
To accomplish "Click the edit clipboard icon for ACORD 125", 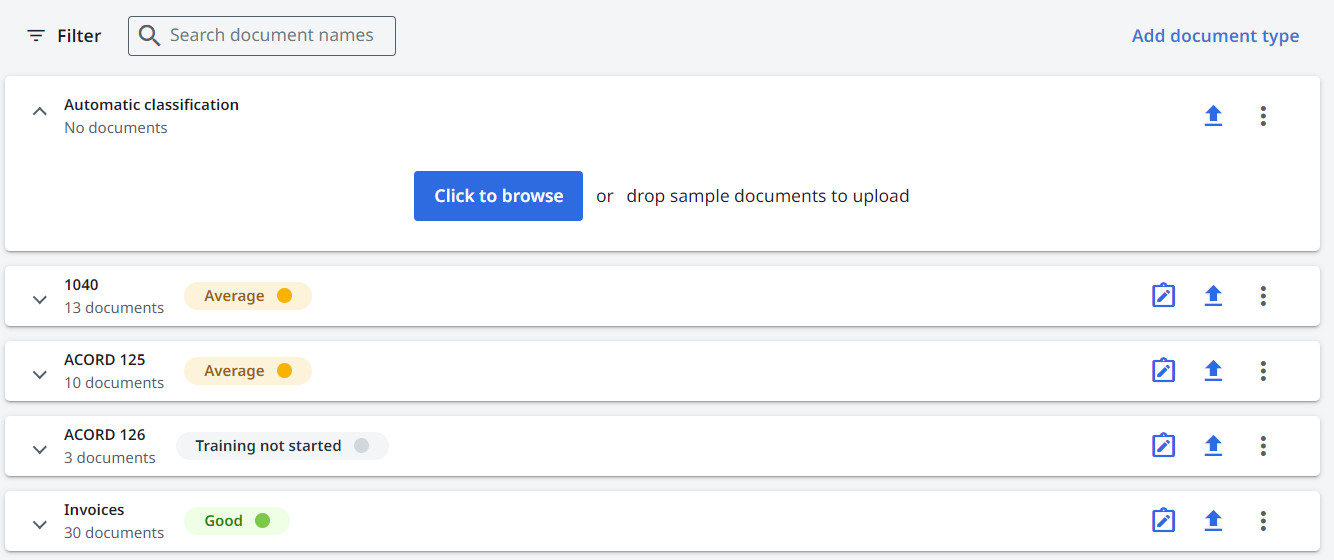I will 1163,371.
